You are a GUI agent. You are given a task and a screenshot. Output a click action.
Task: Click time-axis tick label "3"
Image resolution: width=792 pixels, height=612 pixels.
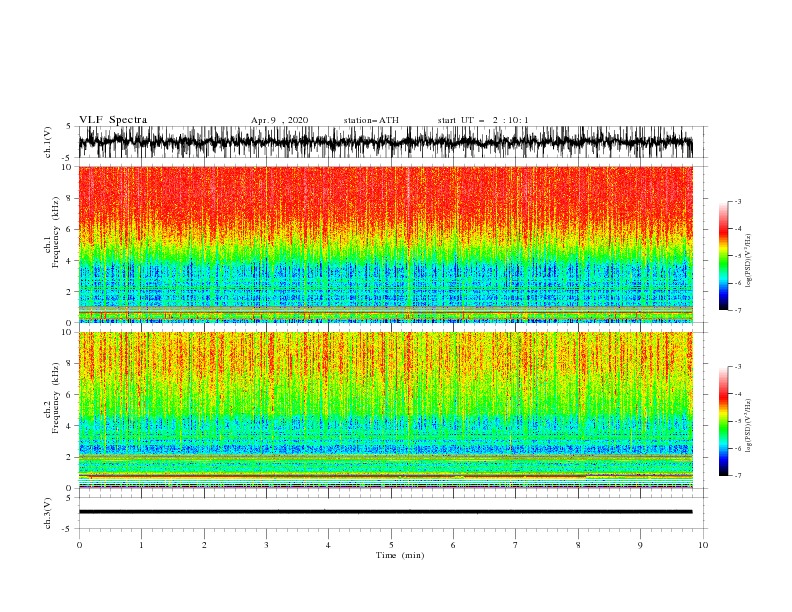tap(266, 545)
